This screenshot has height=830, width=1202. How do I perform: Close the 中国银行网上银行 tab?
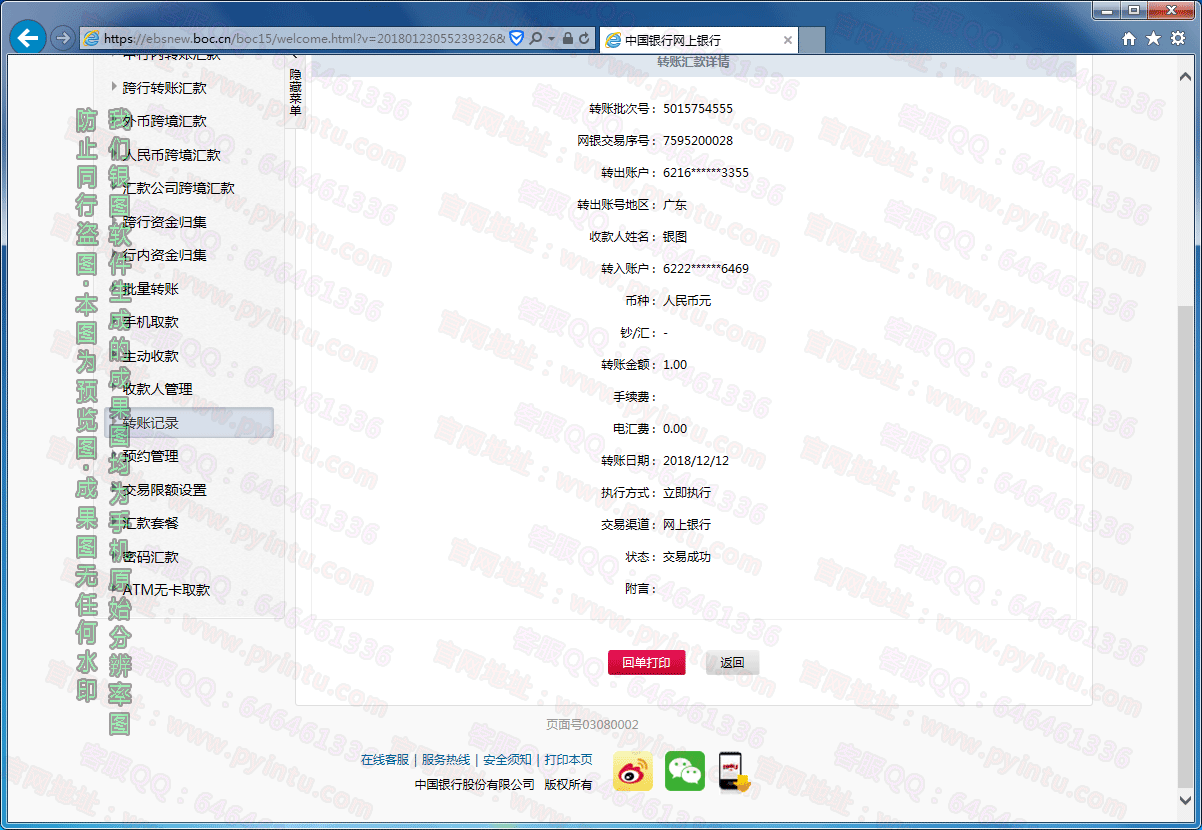tap(787, 40)
